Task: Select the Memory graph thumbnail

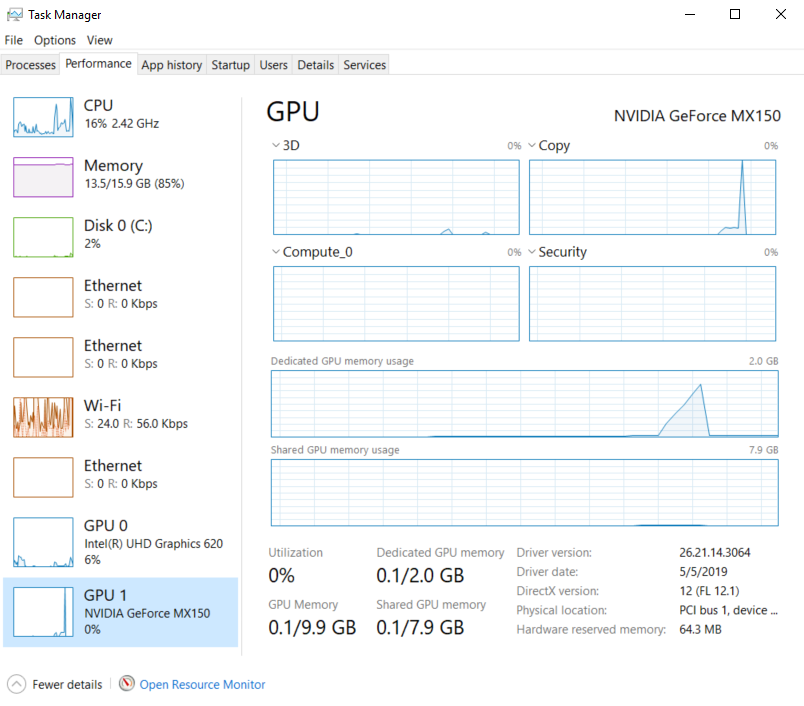Action: pos(43,177)
